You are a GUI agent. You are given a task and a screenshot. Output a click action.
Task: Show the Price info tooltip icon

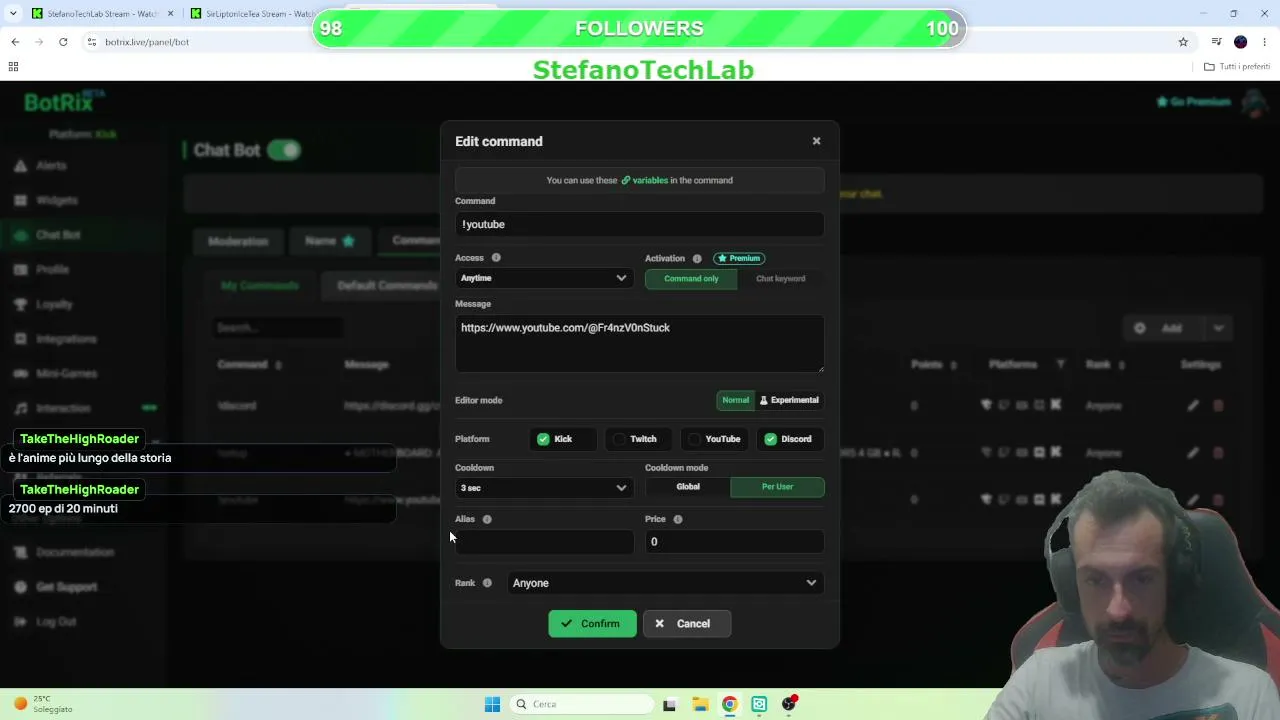click(678, 519)
